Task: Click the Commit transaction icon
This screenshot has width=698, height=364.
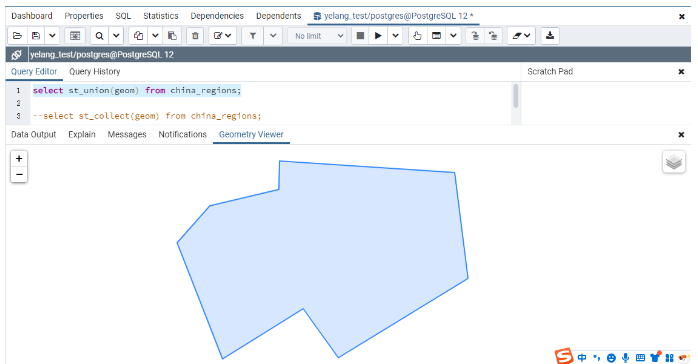Action: (475, 36)
